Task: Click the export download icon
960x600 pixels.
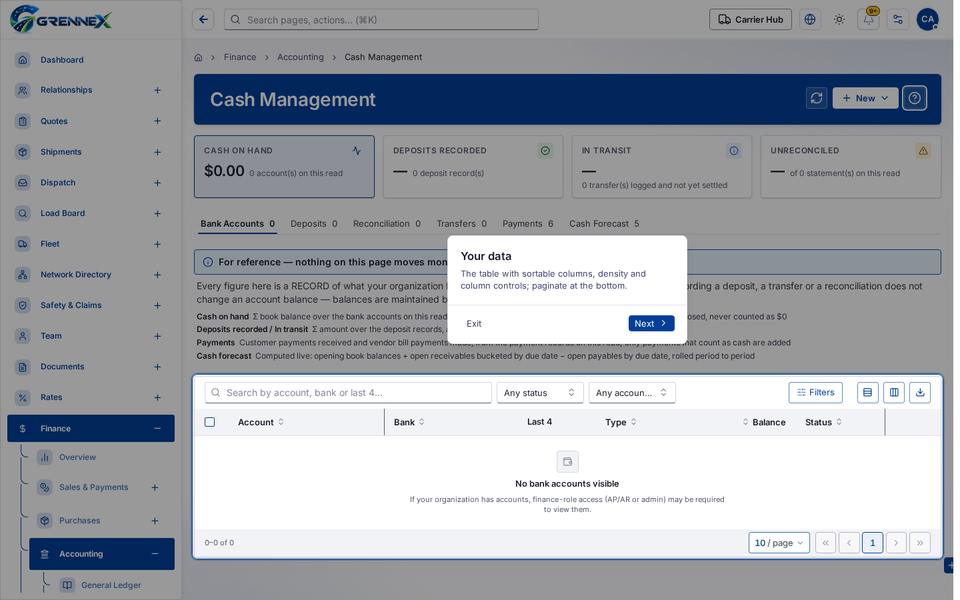Action: coord(920,392)
